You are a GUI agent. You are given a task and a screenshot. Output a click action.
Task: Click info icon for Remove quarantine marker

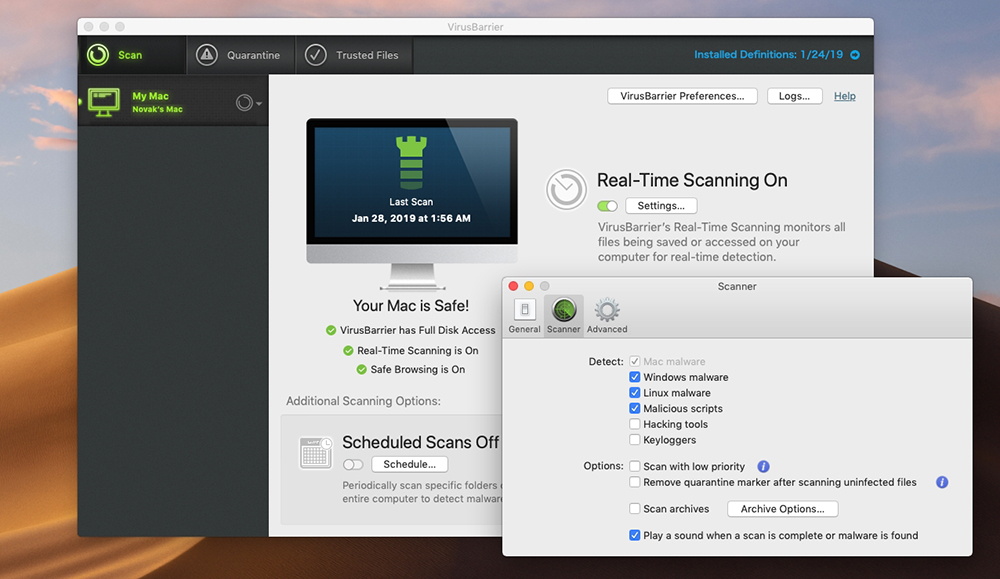coord(942,482)
